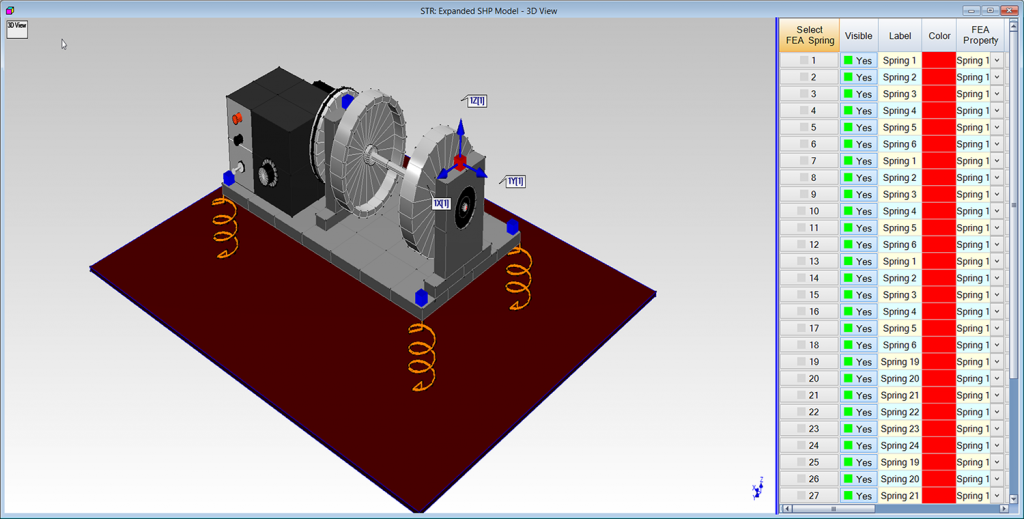
Task: Open FEA Property dropdown for row 15
Action: click(996, 295)
